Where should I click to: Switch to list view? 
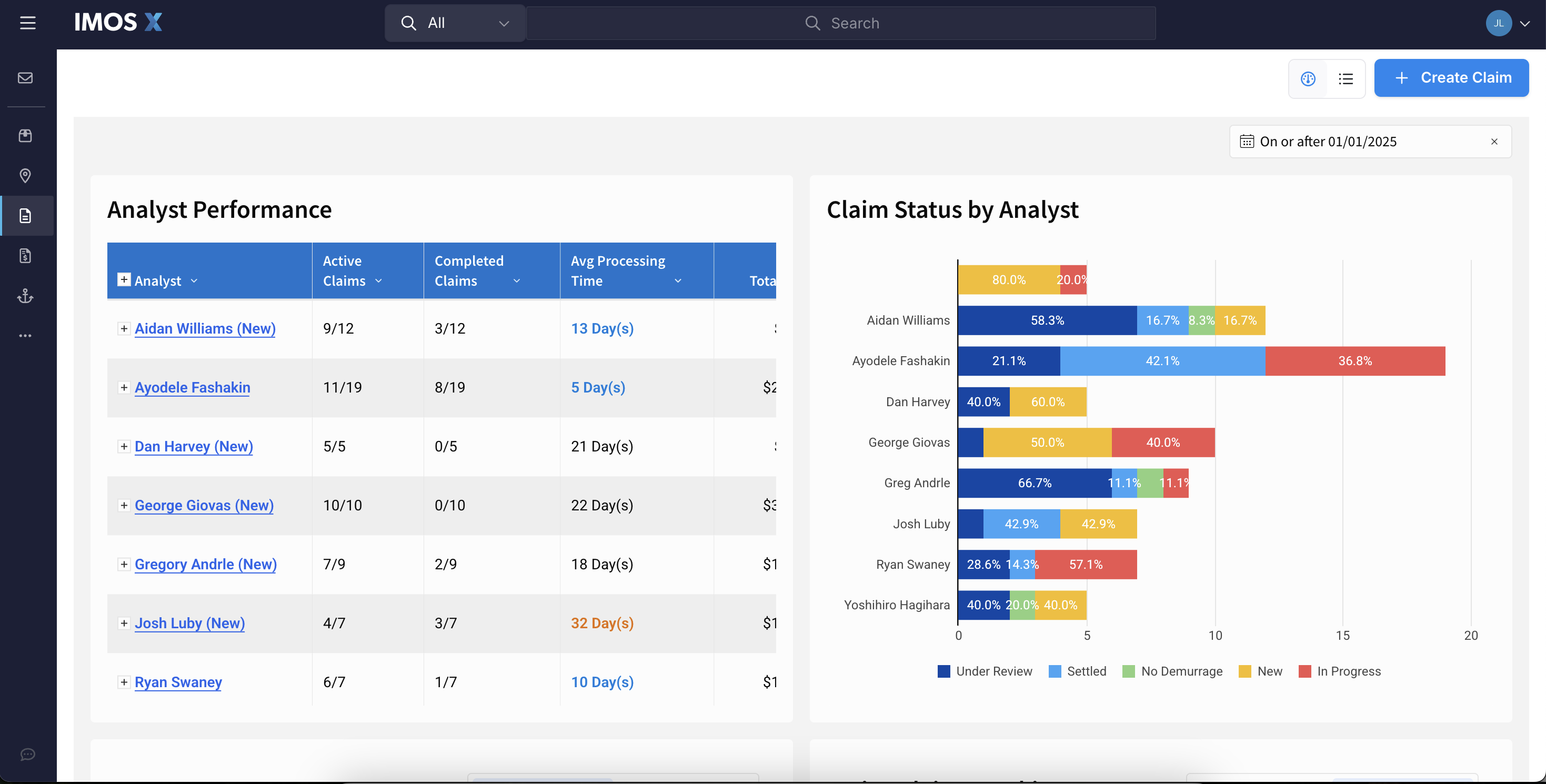click(1346, 78)
